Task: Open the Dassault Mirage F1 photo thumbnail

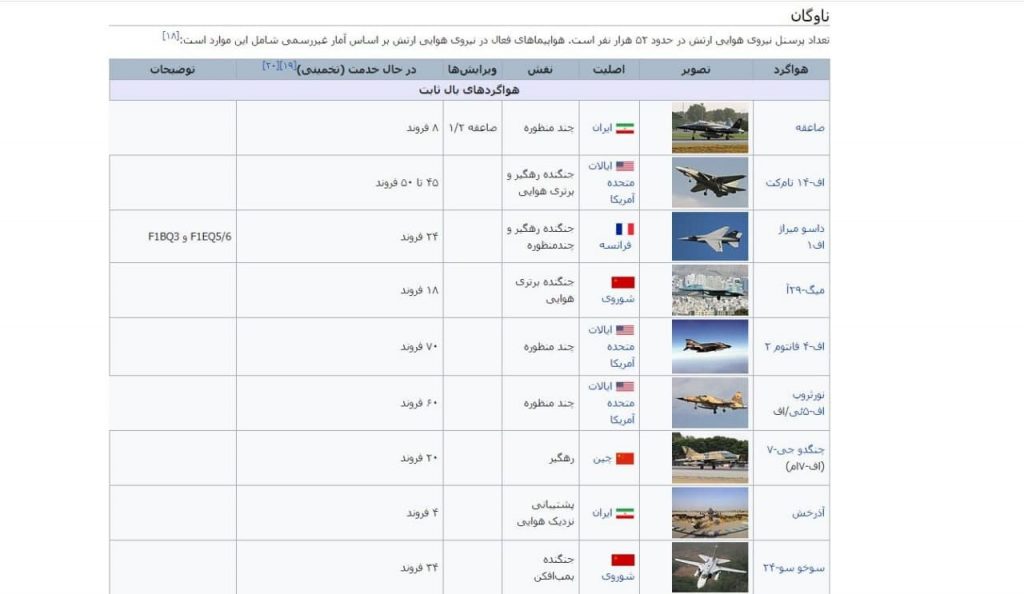Action: [x=710, y=236]
